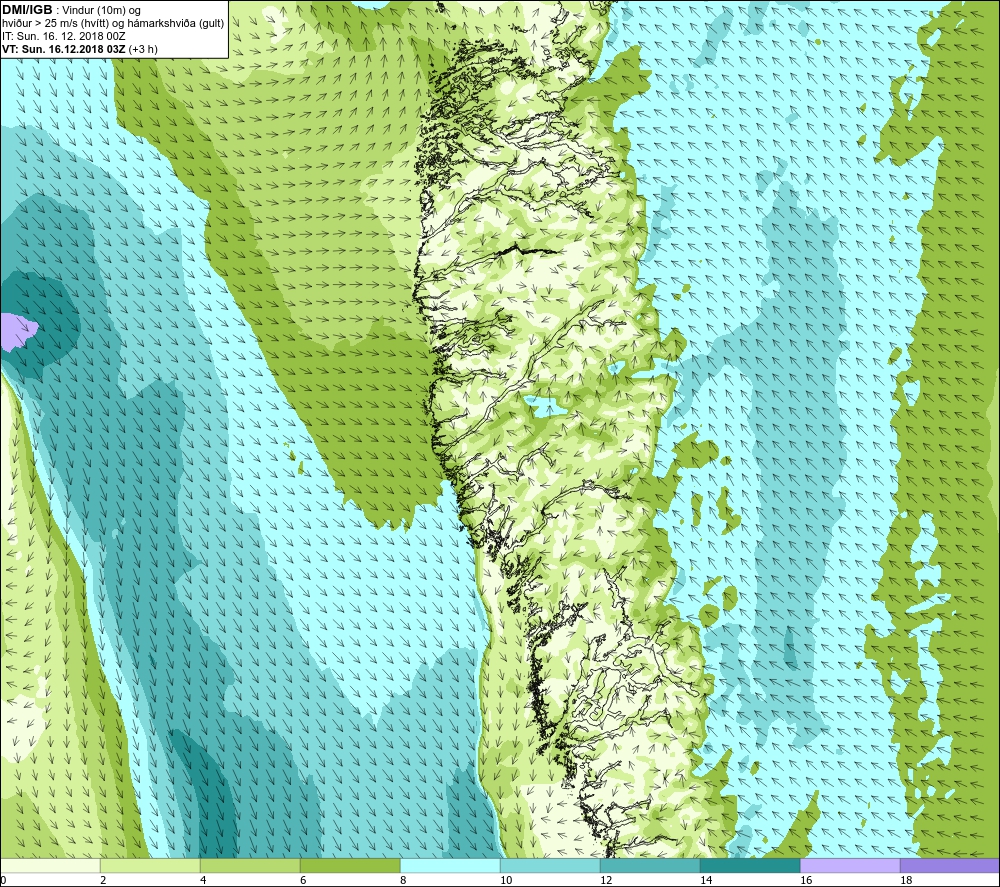
Task: Click legend scale label '10'
Action: point(506,880)
